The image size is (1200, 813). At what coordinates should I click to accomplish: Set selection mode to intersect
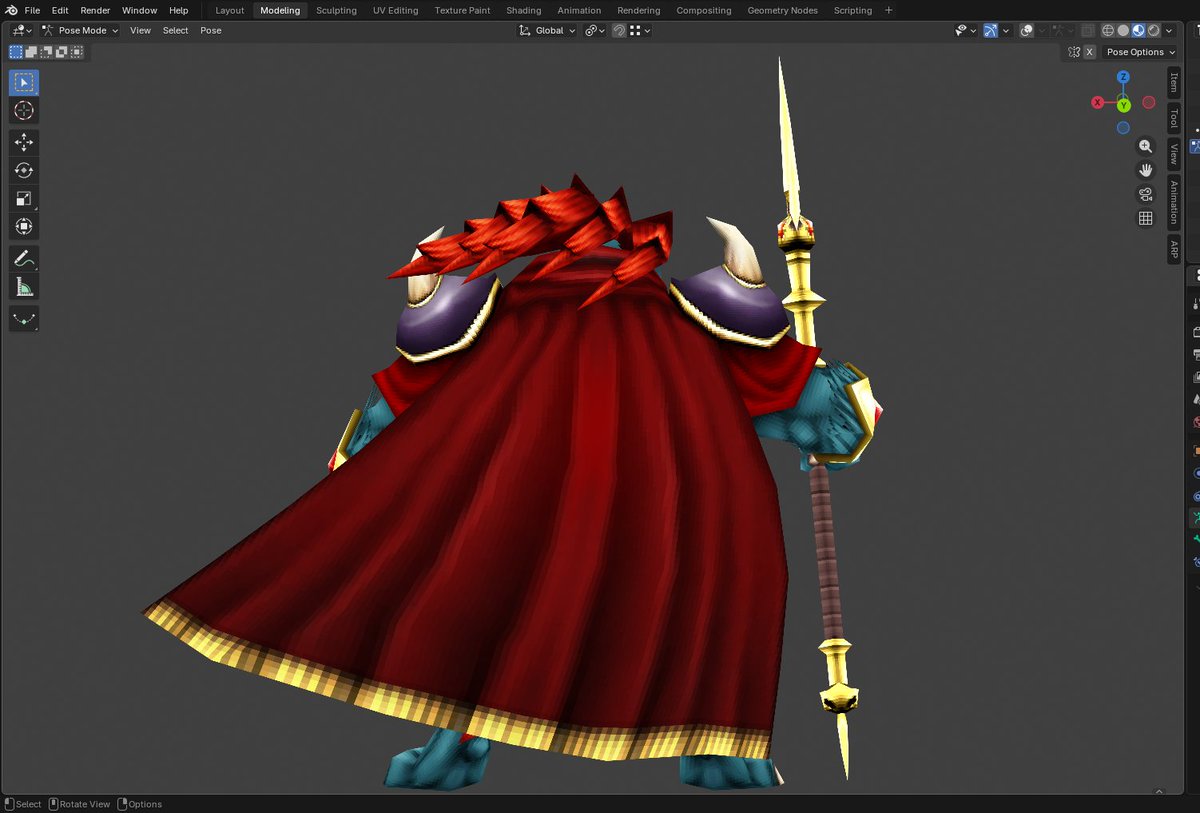pyautogui.click(x=76, y=51)
